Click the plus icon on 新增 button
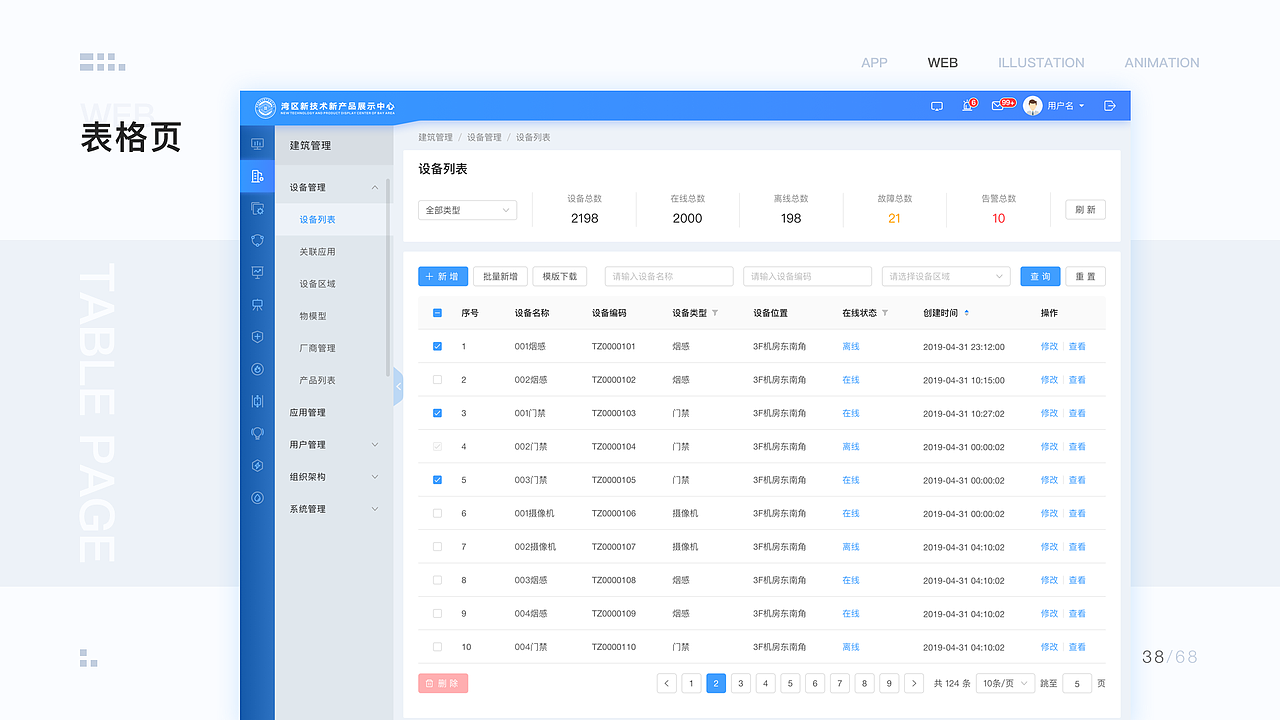The width and height of the screenshot is (1280, 720). [430, 275]
